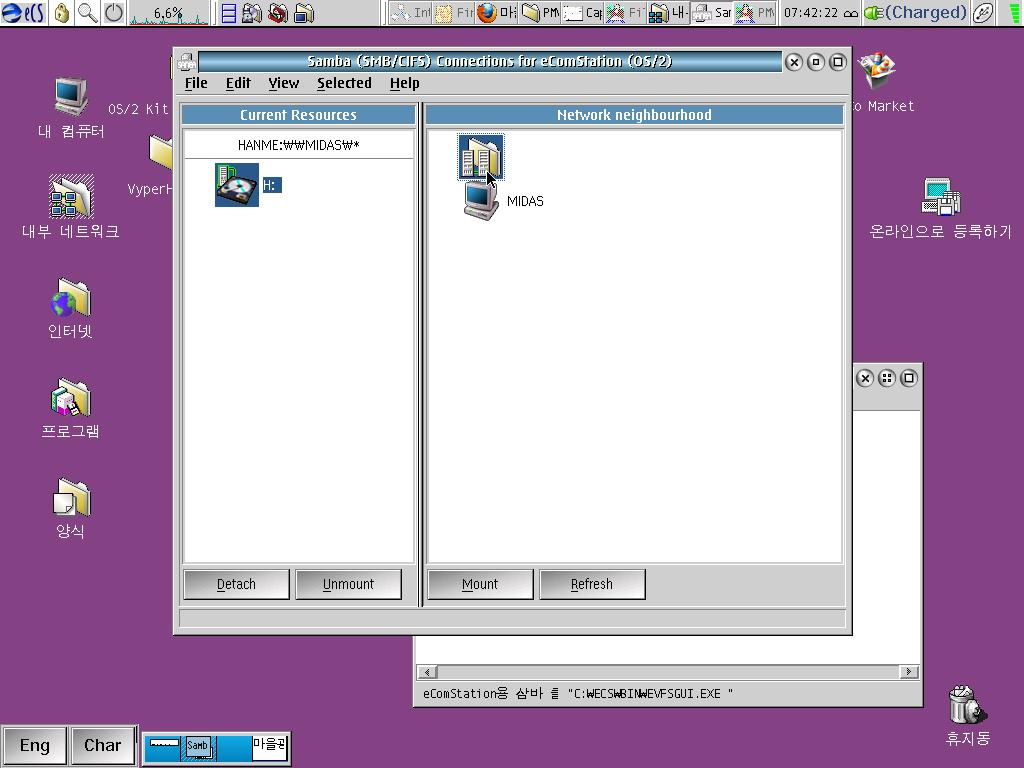Open the screen folder icon in top bar
1024x768 pixels.
(x=304, y=13)
